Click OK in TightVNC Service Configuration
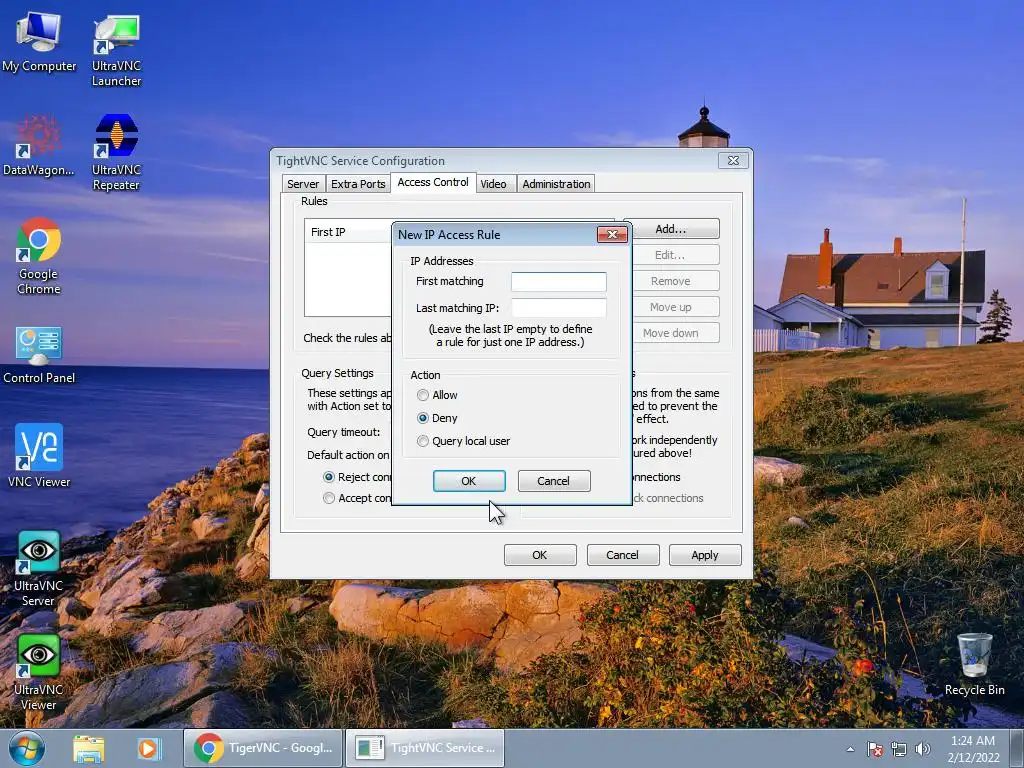 coord(540,555)
